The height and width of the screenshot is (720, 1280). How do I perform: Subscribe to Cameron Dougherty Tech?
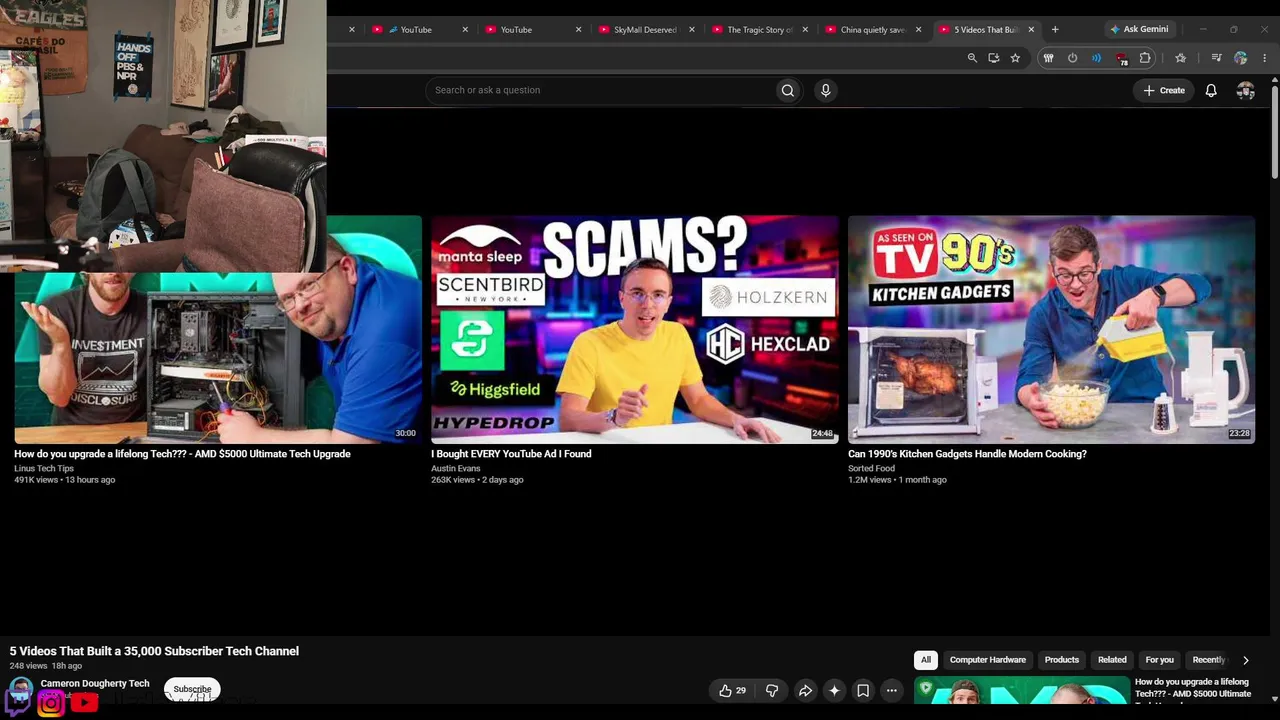pos(192,689)
